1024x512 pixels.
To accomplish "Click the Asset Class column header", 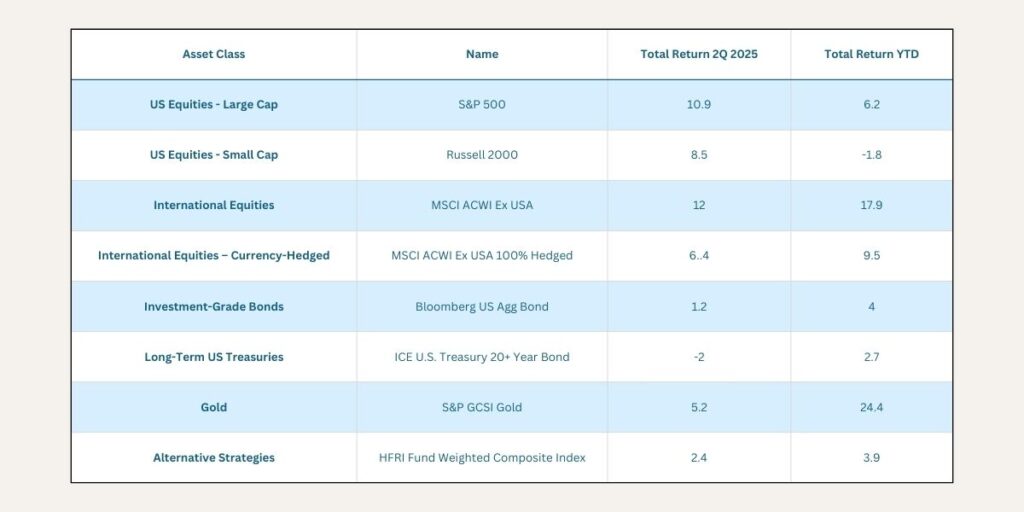I will [x=213, y=54].
